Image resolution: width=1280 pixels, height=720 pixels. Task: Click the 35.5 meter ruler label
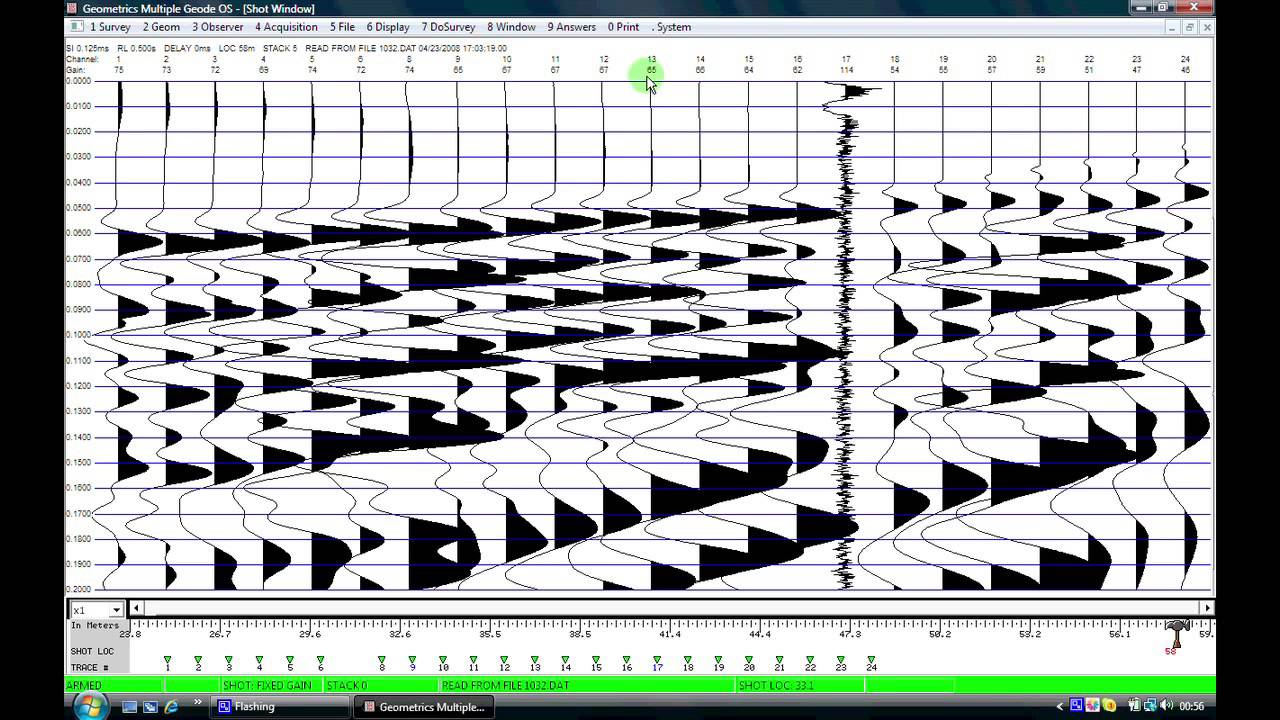click(x=490, y=634)
